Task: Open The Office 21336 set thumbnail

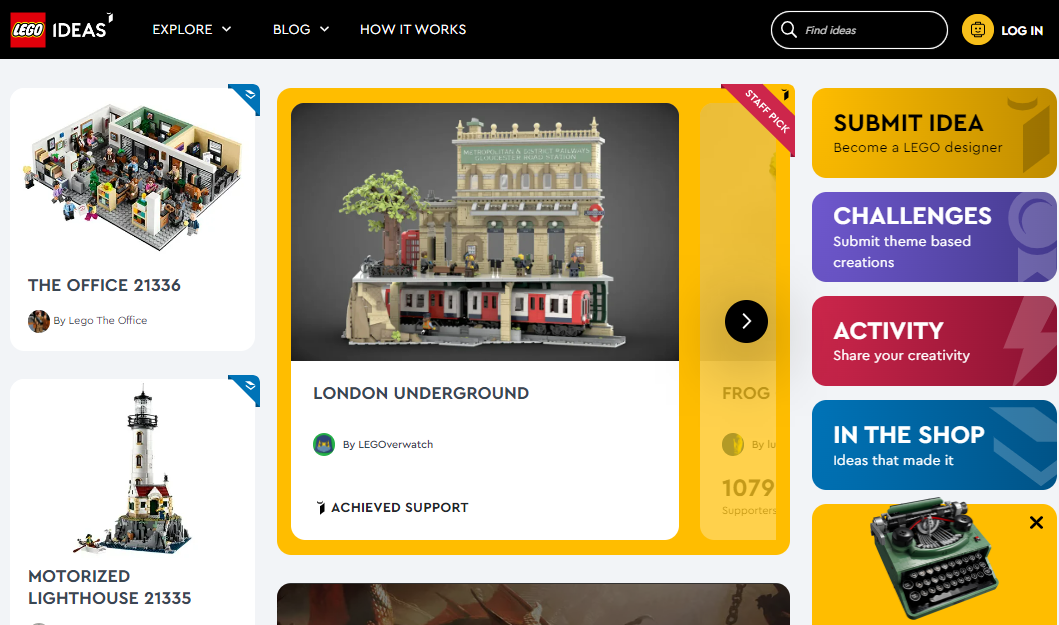Action: pyautogui.click(x=132, y=177)
